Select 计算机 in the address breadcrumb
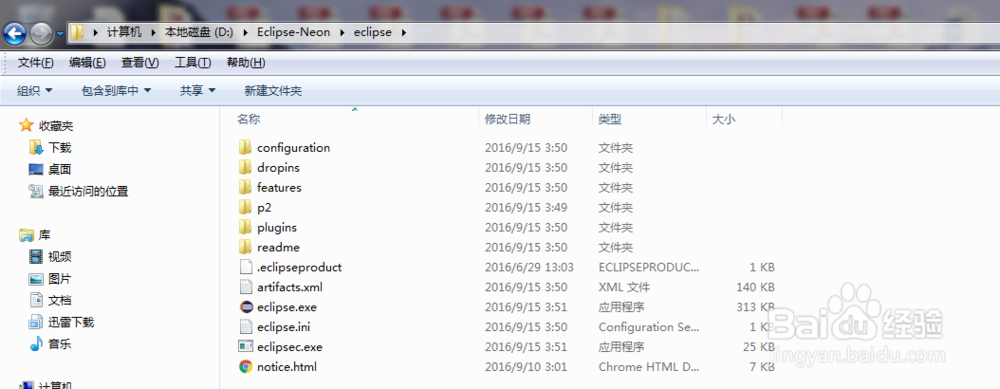1000x389 pixels. 124,32
